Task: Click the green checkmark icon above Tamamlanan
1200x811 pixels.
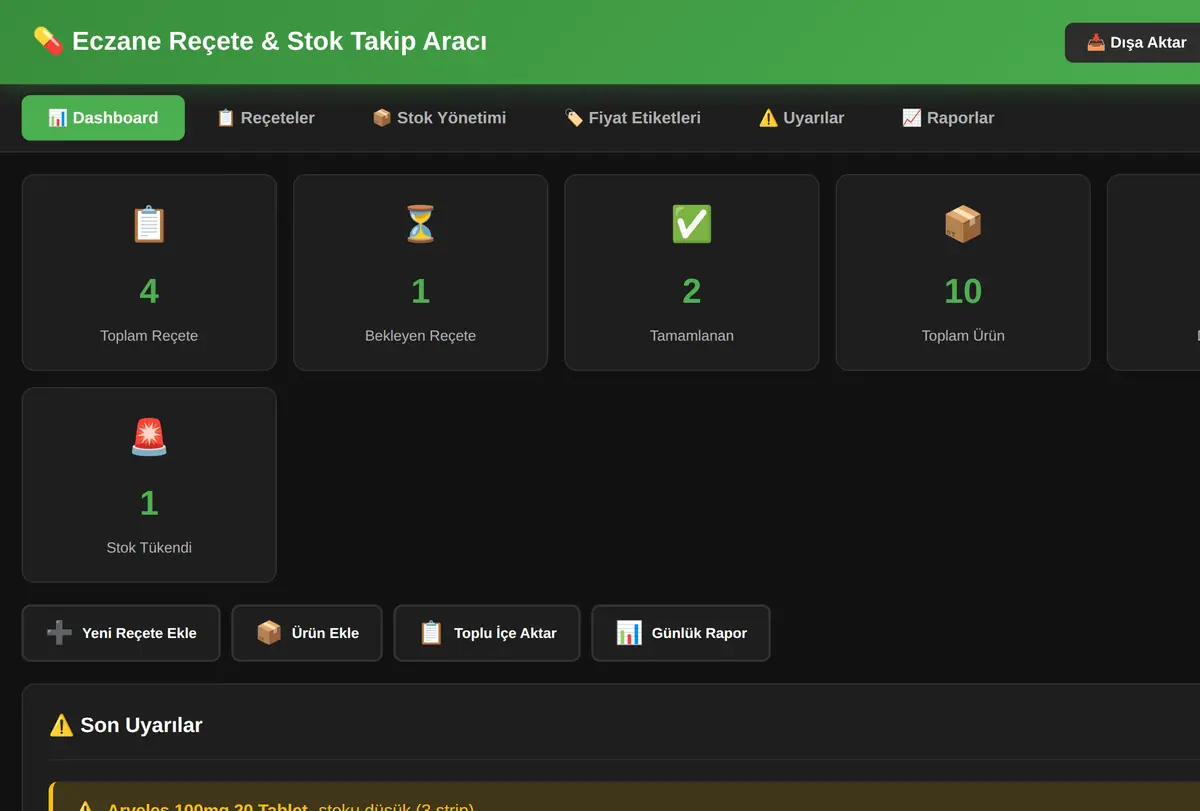Action: point(692,224)
